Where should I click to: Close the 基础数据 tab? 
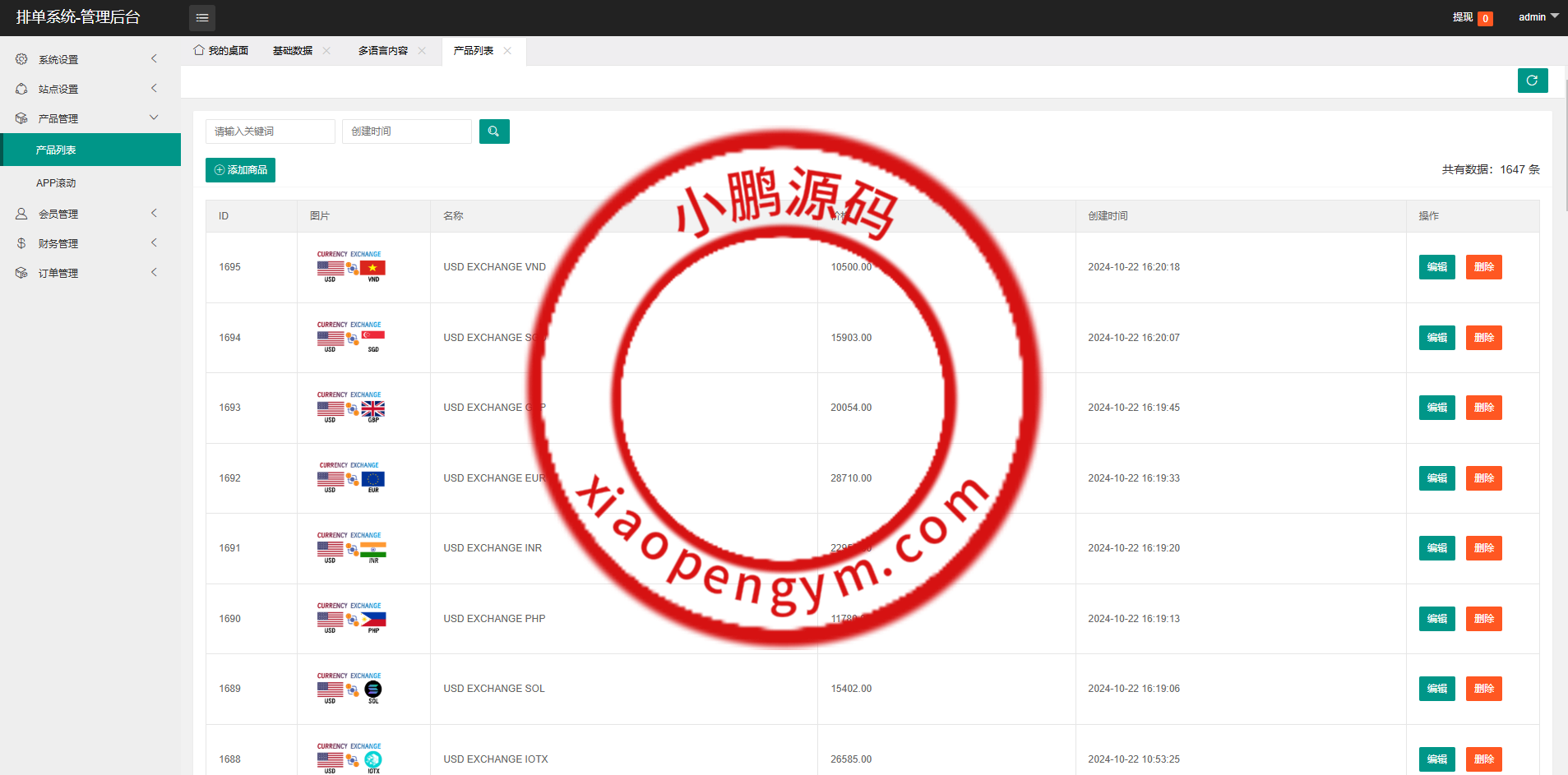point(326,51)
